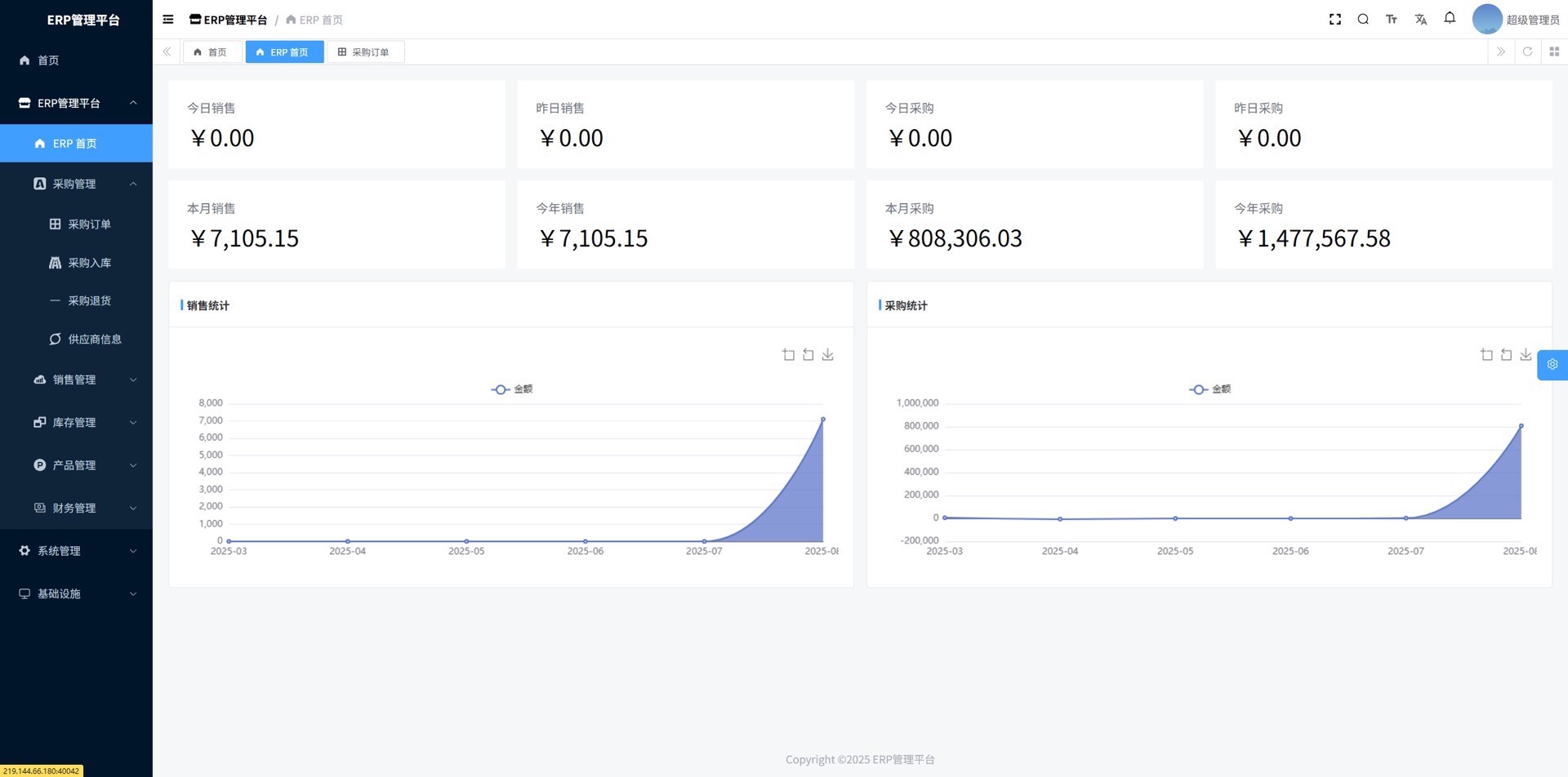The width and height of the screenshot is (1568, 777).
Task: Toggle fullscreen mode icon
Action: pyautogui.click(x=1335, y=20)
